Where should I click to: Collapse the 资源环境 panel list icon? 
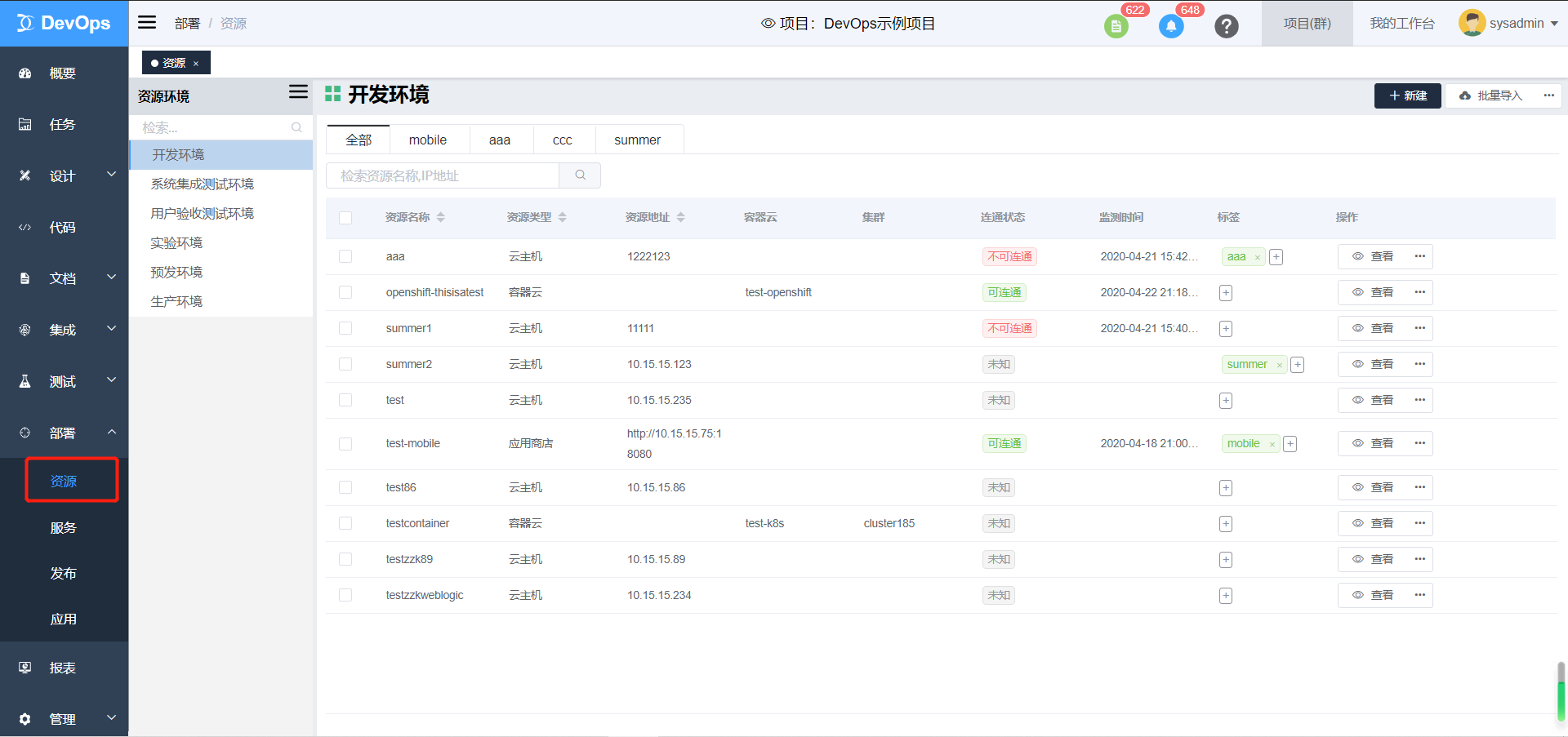[x=298, y=92]
